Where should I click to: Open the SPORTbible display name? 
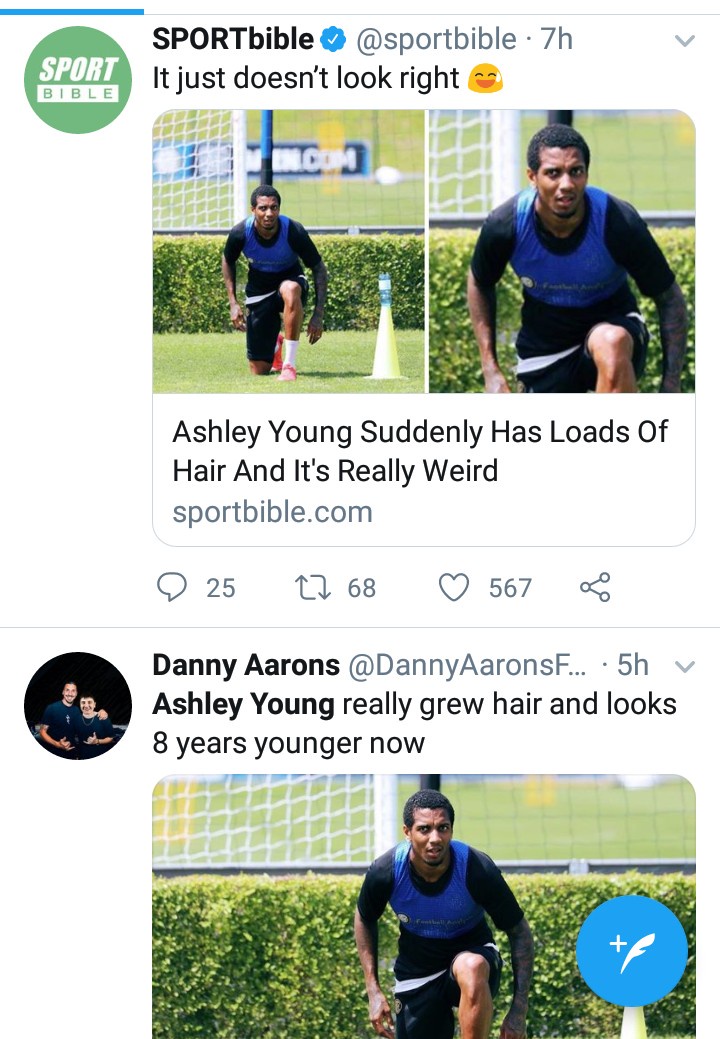[232, 40]
